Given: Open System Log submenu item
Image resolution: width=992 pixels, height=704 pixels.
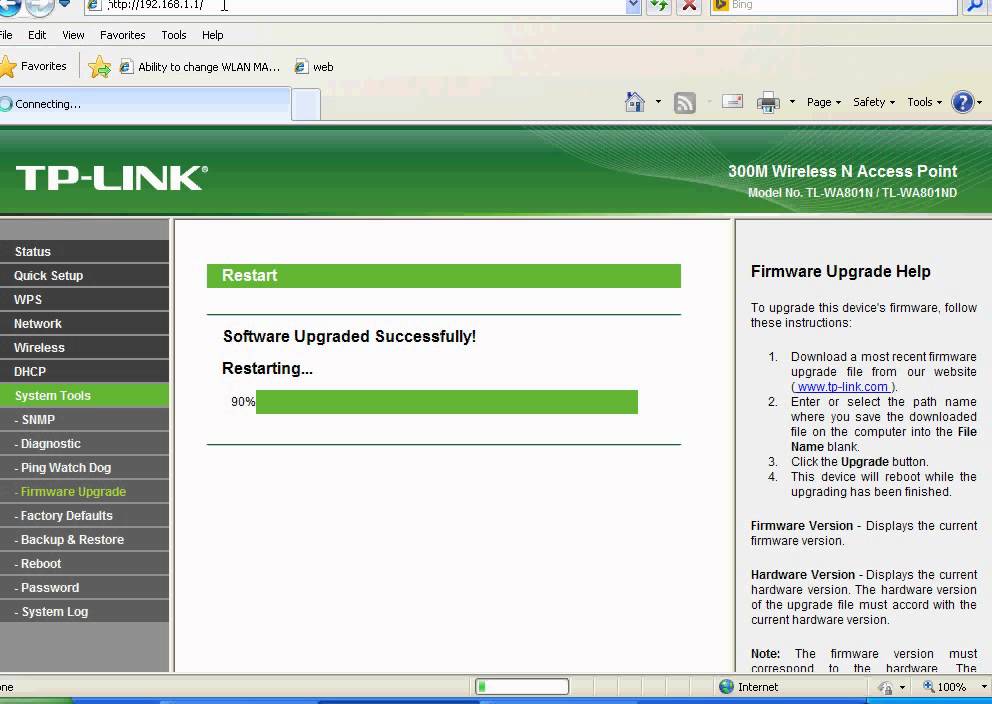Looking at the screenshot, I should coord(84,612).
